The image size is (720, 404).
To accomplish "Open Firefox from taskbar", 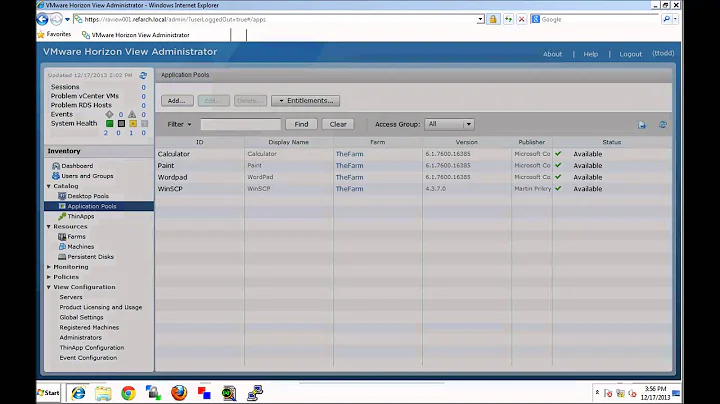I will (179, 393).
